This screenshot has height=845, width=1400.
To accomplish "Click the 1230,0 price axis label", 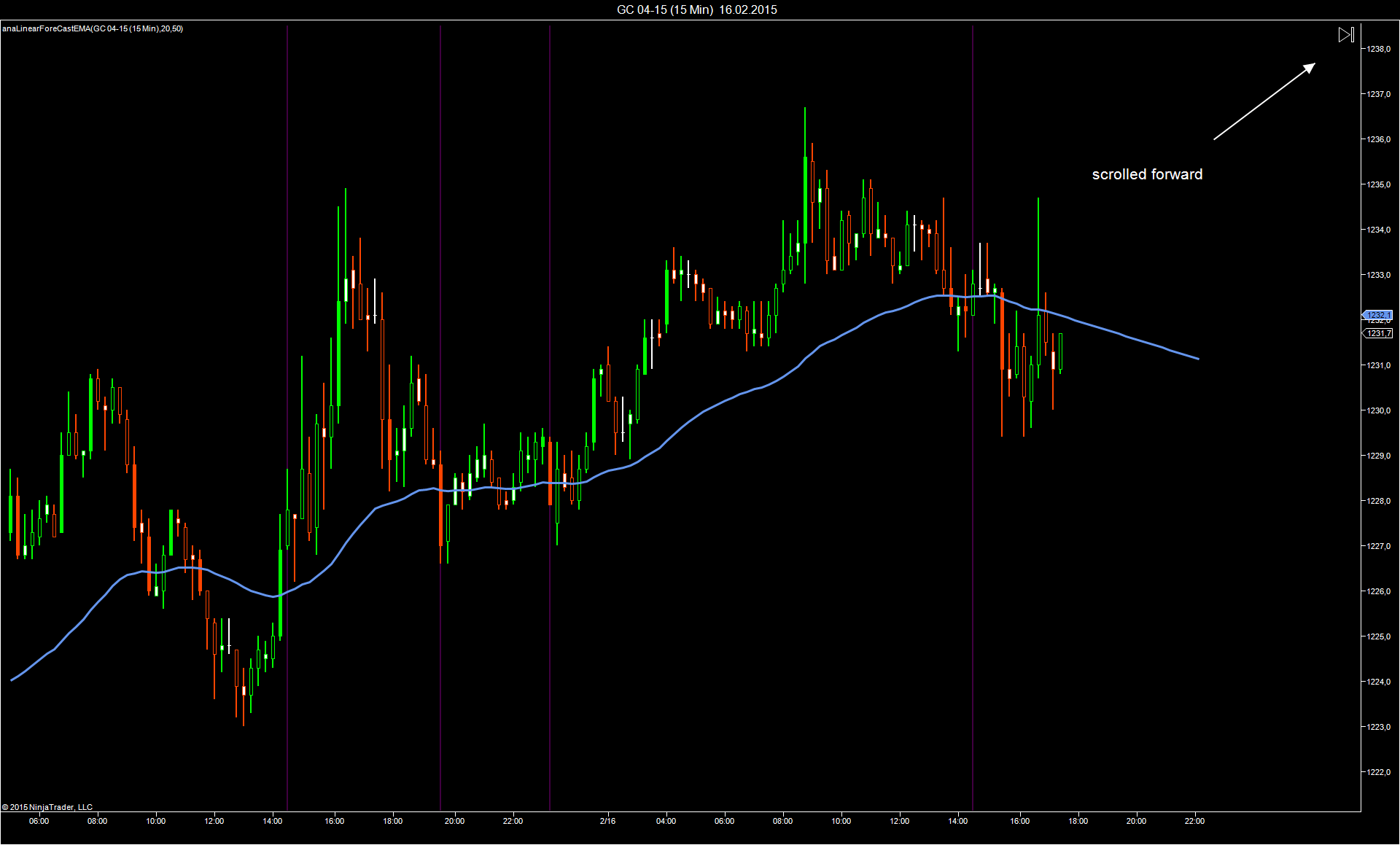I will click(1378, 410).
